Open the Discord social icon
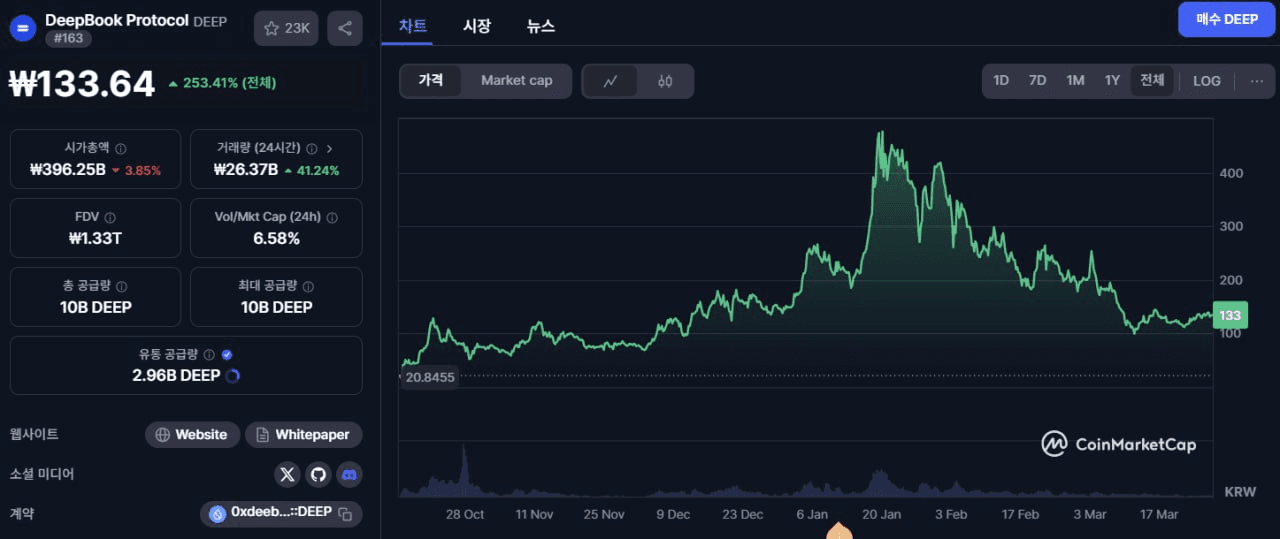Screen dimensions: 1280x539 click(348, 474)
